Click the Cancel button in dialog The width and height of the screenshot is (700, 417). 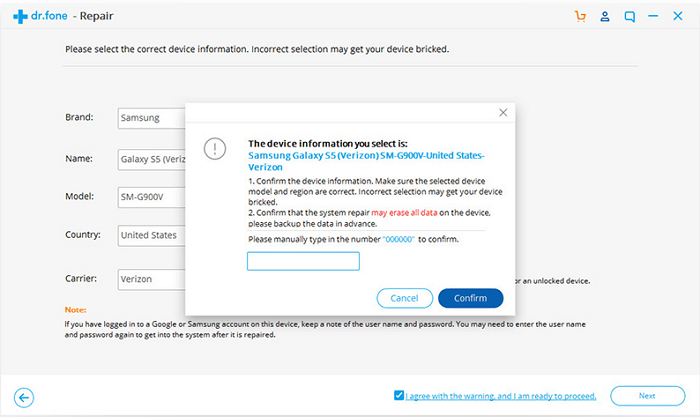(404, 298)
